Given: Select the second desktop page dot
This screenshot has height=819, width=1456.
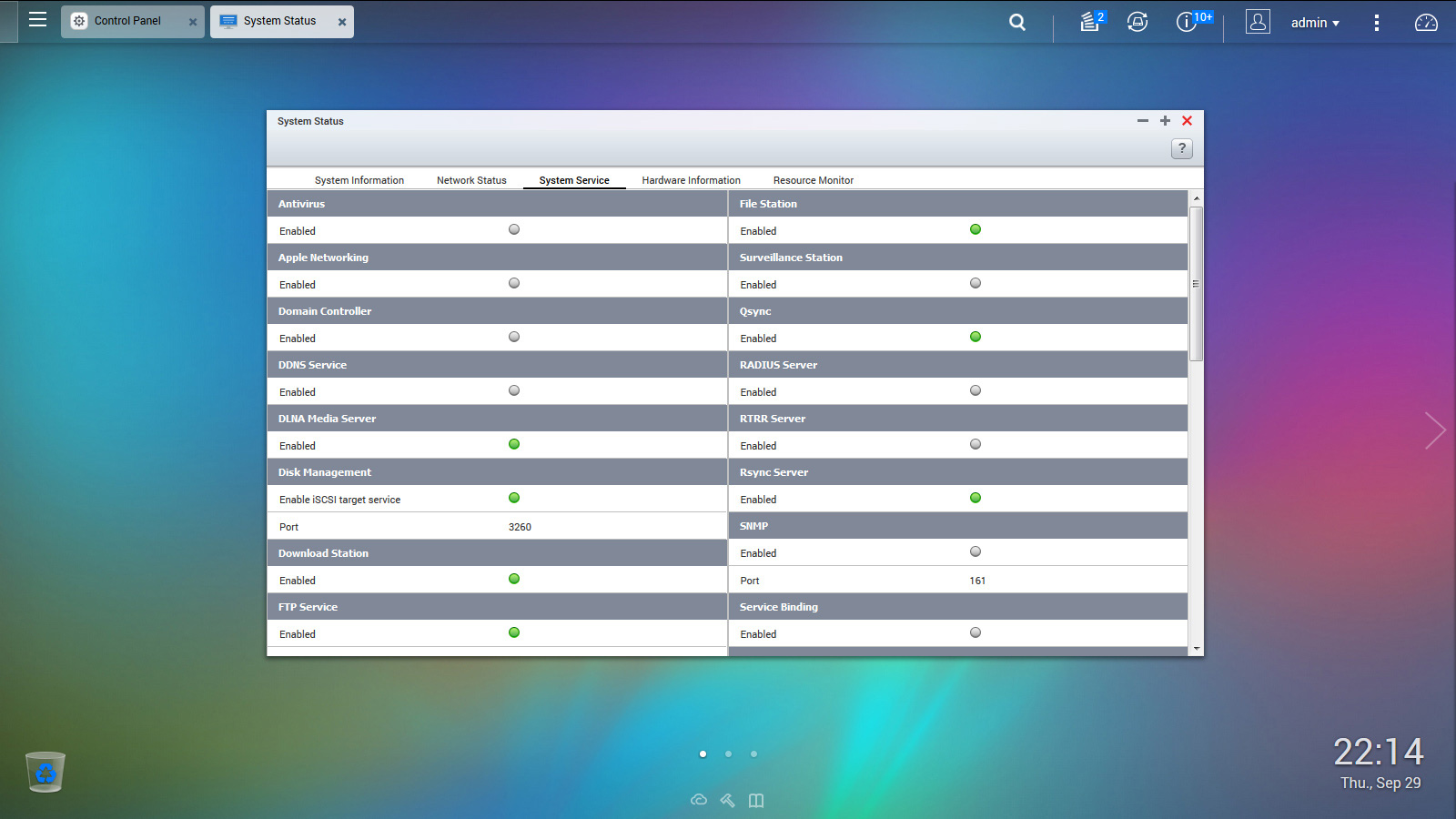Looking at the screenshot, I should [728, 753].
